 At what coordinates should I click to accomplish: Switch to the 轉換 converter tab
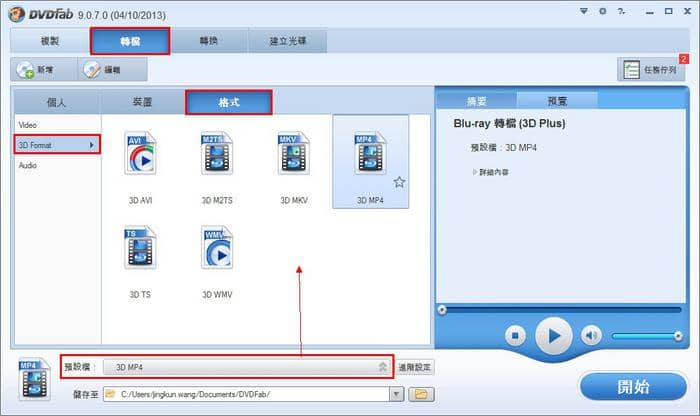208,41
